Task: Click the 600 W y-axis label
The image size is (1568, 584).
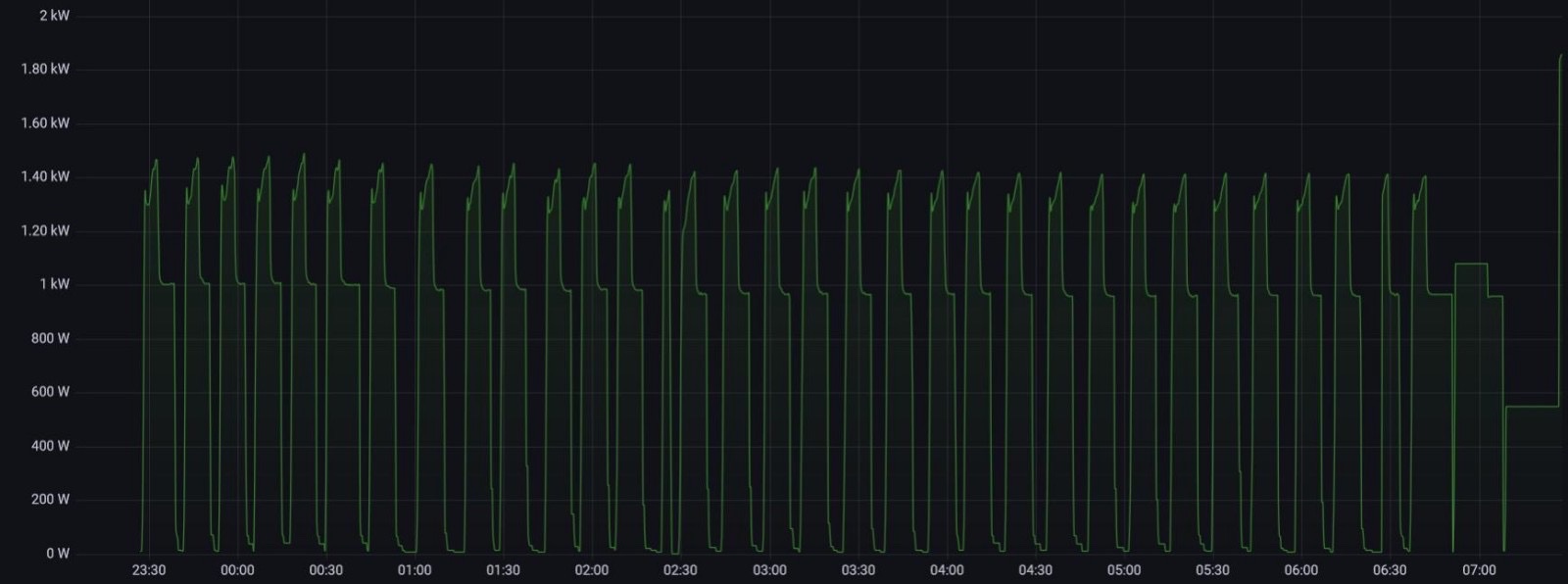Action: point(49,392)
